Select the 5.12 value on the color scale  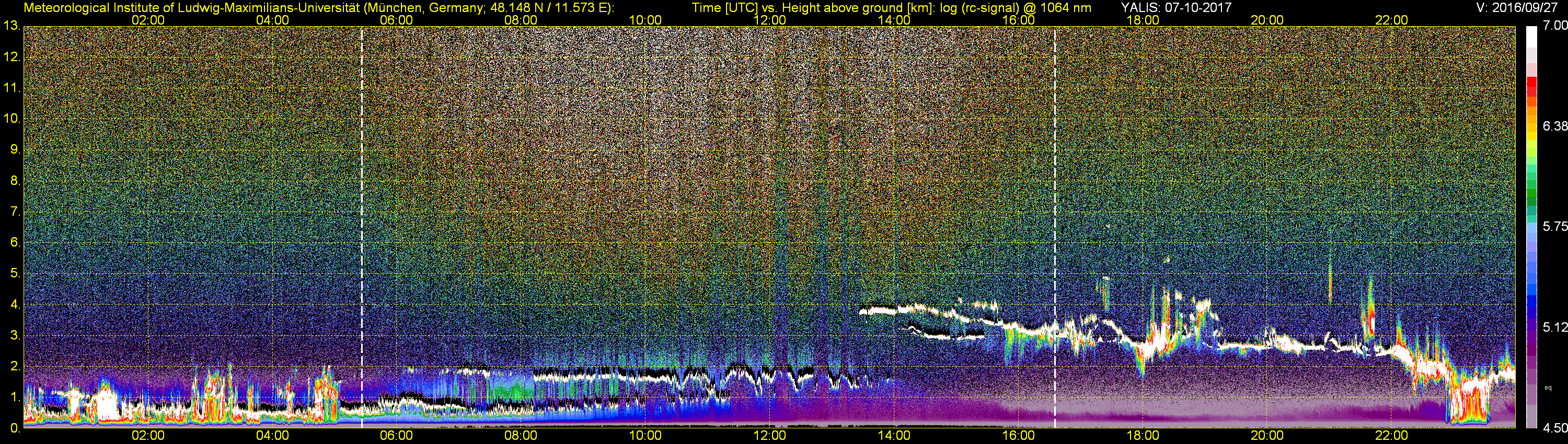pyautogui.click(x=1555, y=327)
